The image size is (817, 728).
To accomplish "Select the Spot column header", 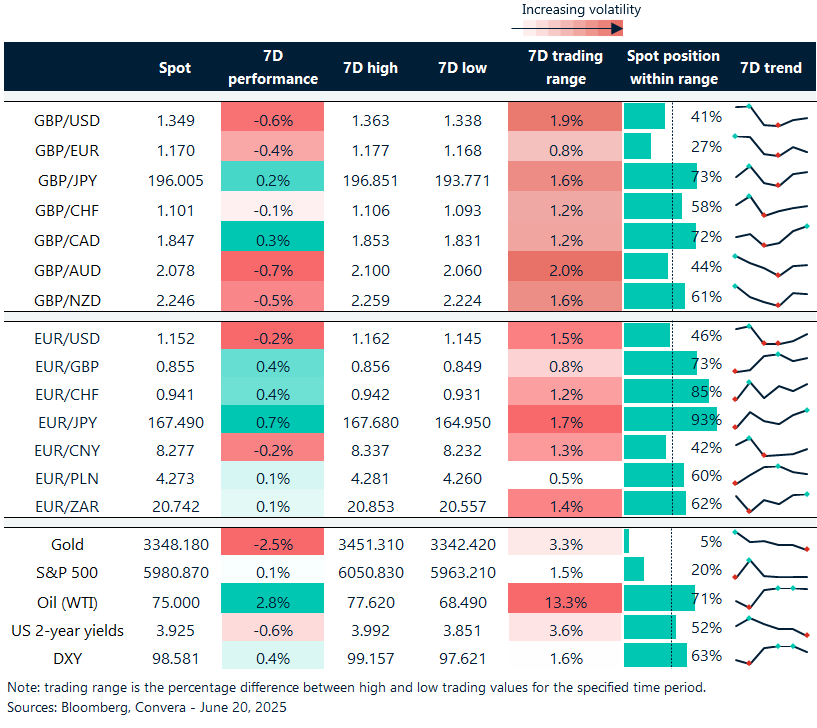I will pyautogui.click(x=175, y=68).
